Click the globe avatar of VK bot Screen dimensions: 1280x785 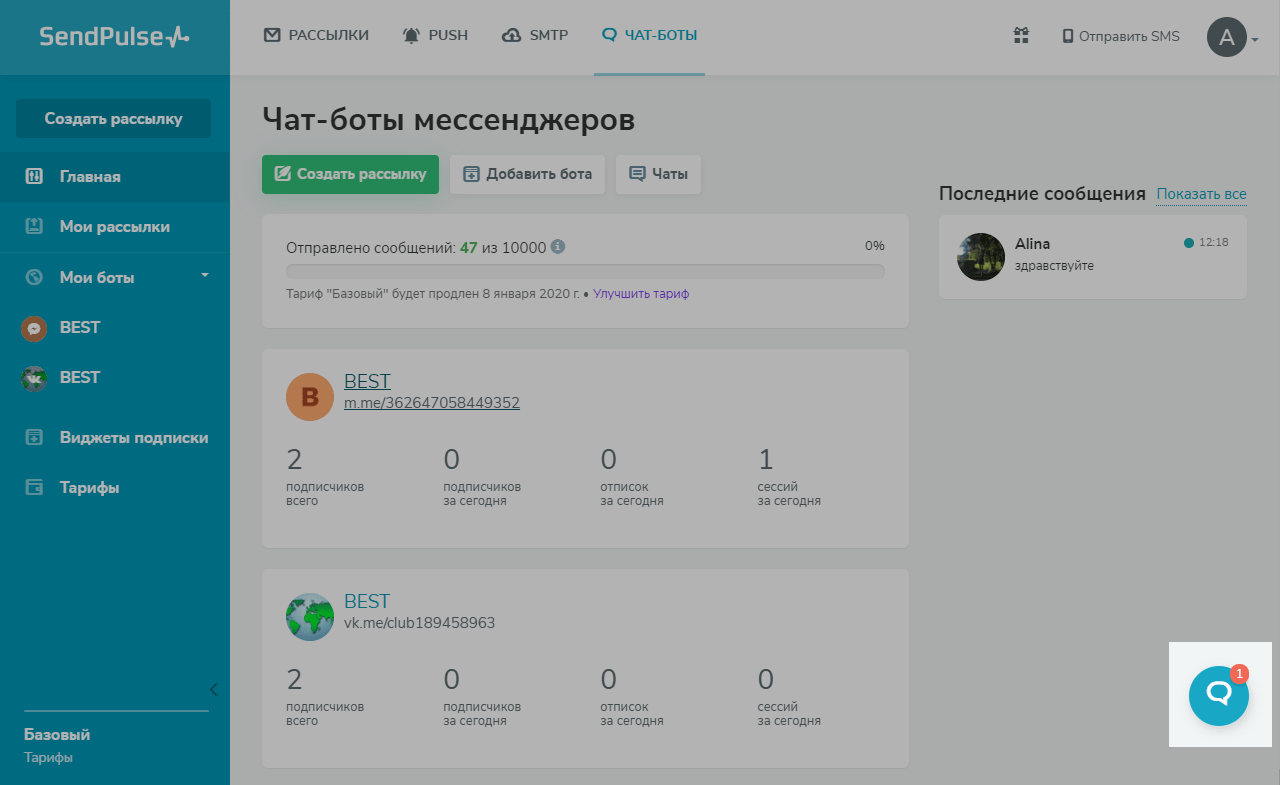click(x=309, y=617)
